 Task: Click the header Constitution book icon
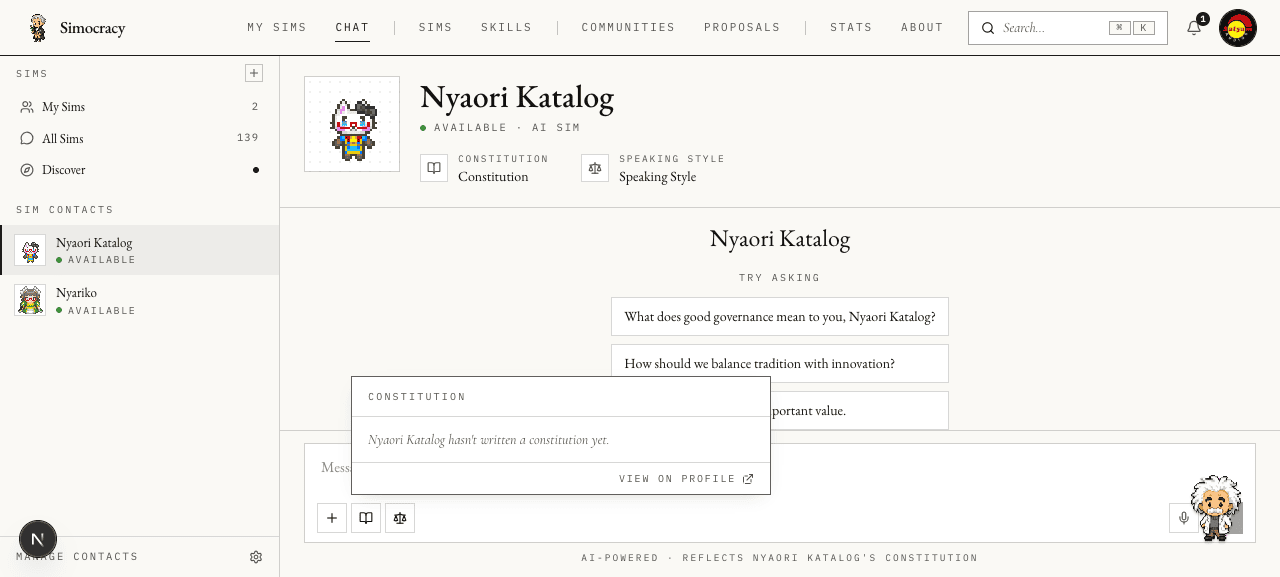[x=434, y=168]
